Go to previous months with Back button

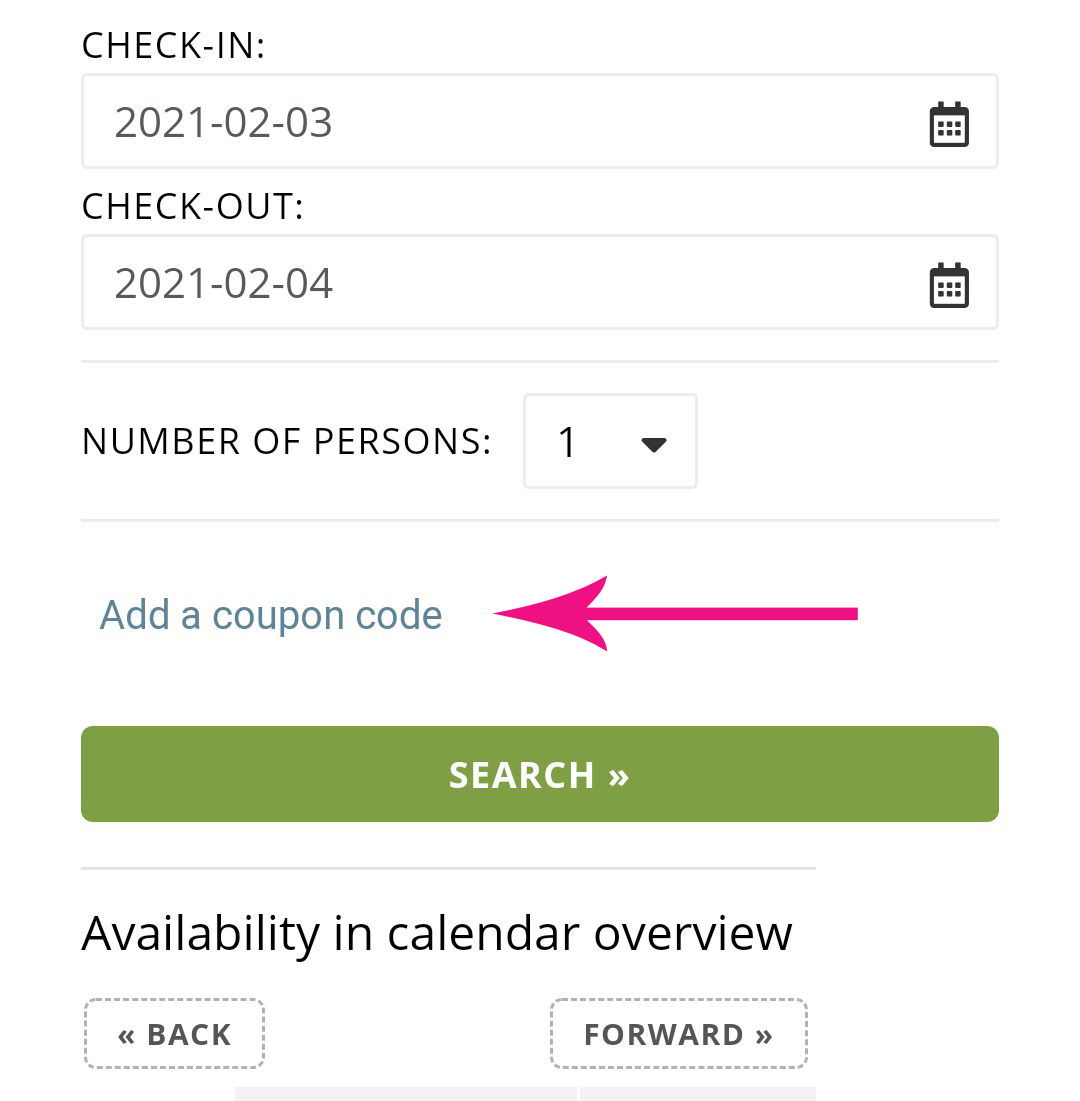click(x=174, y=1034)
